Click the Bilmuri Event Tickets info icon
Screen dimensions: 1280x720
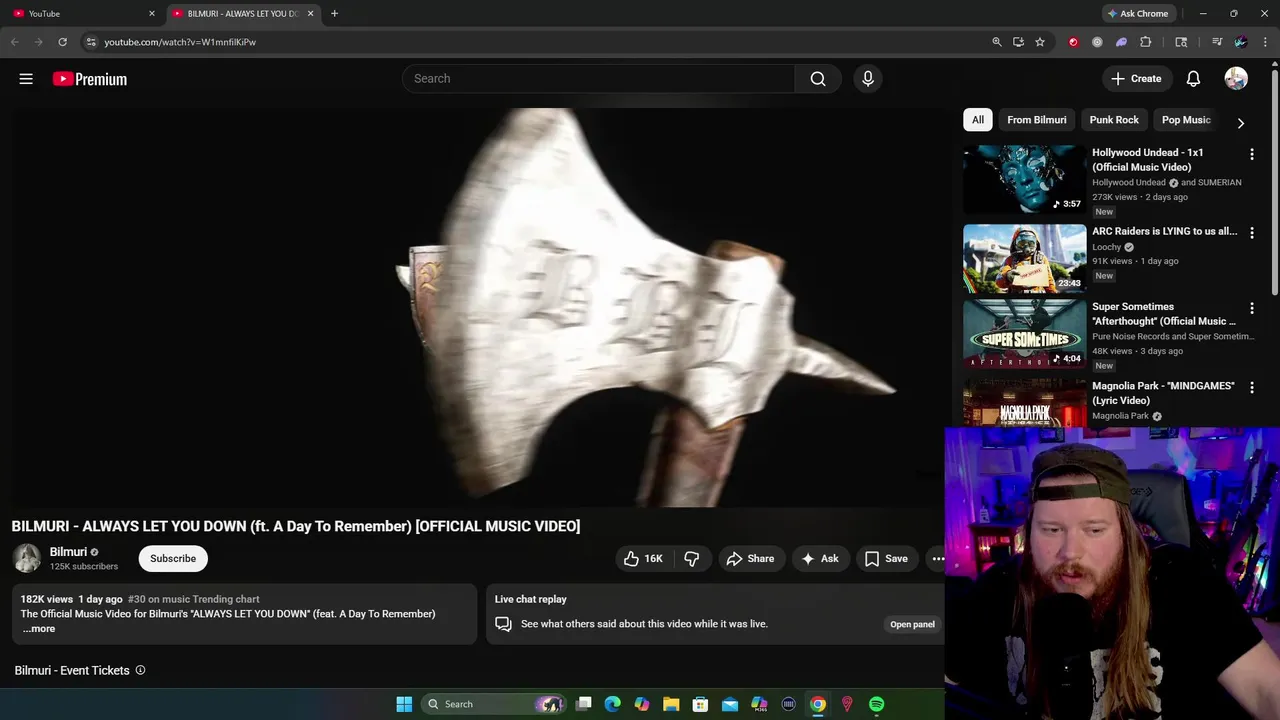click(x=140, y=670)
